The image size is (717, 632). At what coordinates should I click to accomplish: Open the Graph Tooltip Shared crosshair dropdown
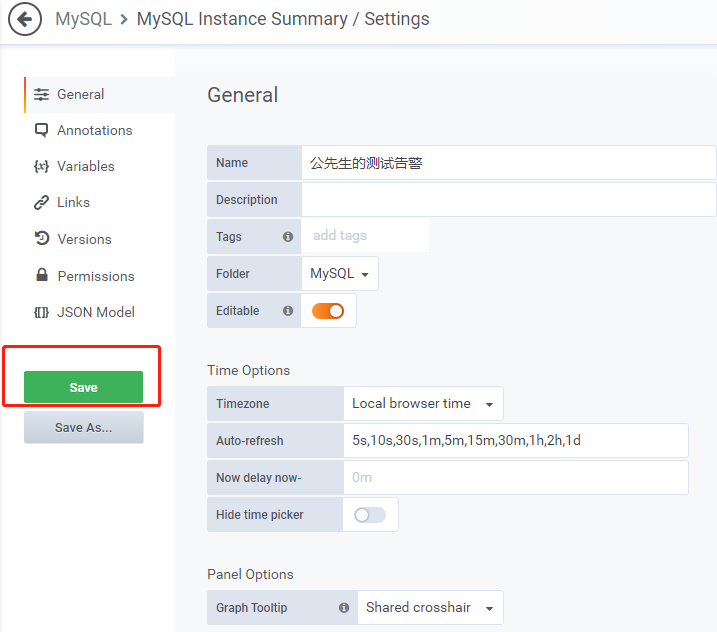(x=430, y=607)
